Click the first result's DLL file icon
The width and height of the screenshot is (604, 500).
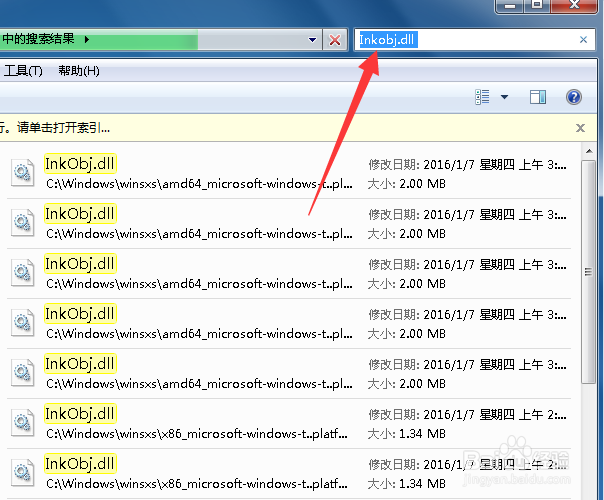[22, 173]
